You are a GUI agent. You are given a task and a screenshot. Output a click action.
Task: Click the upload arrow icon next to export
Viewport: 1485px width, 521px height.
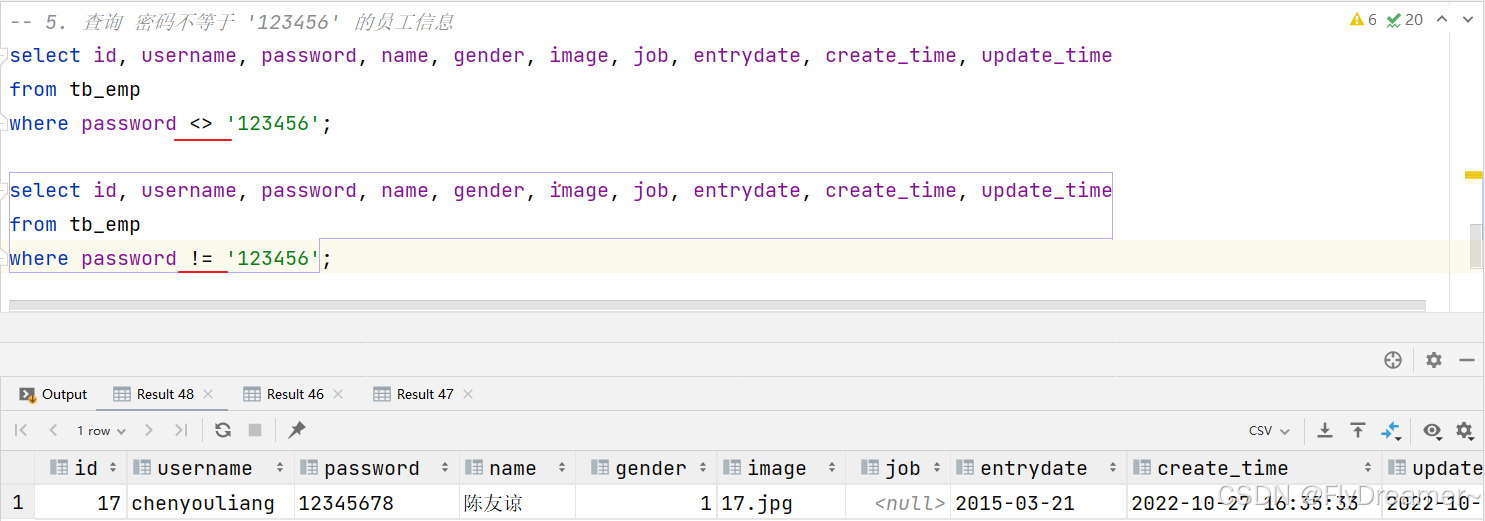(x=1357, y=430)
